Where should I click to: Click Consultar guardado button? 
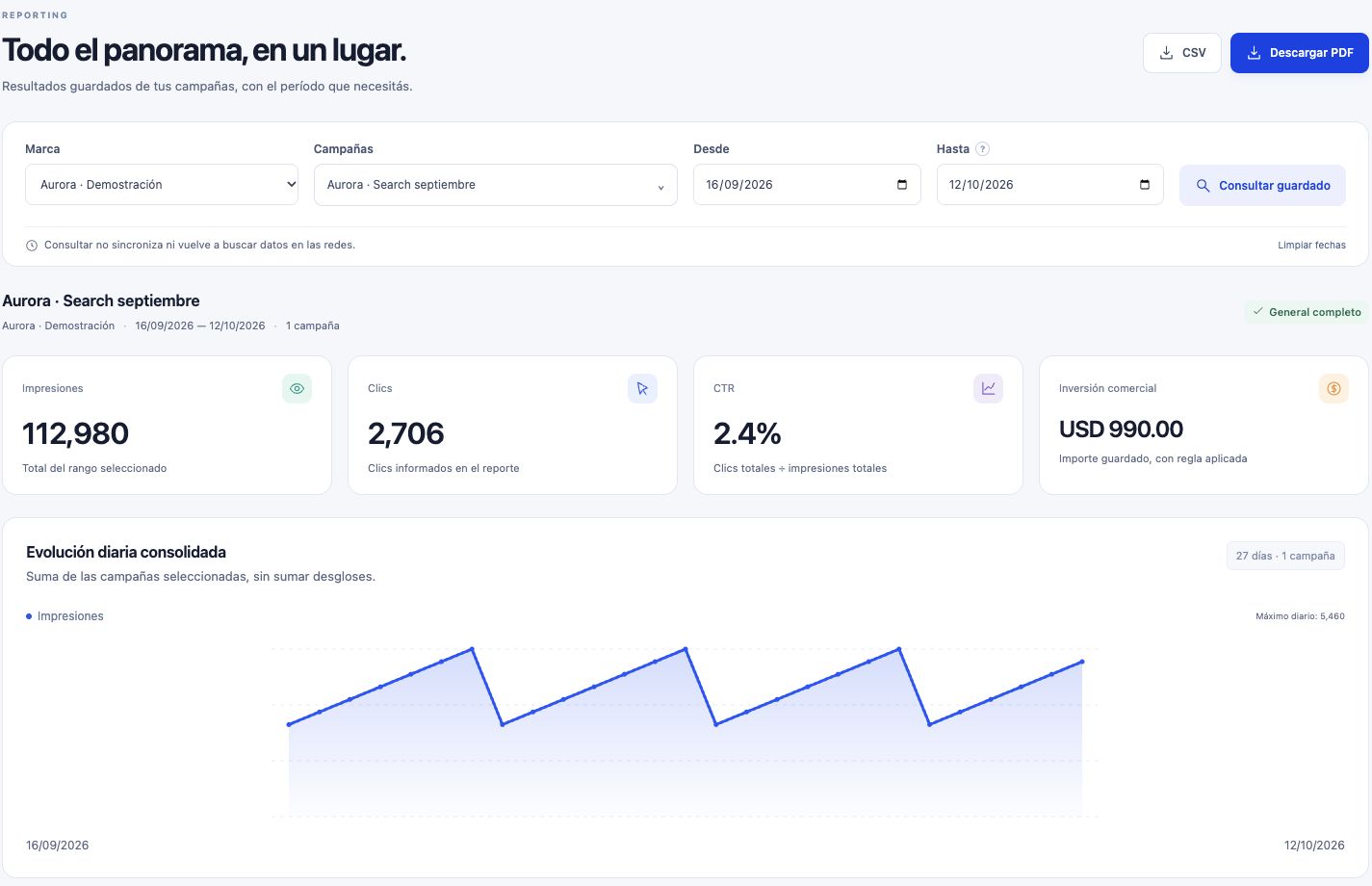click(x=1262, y=185)
